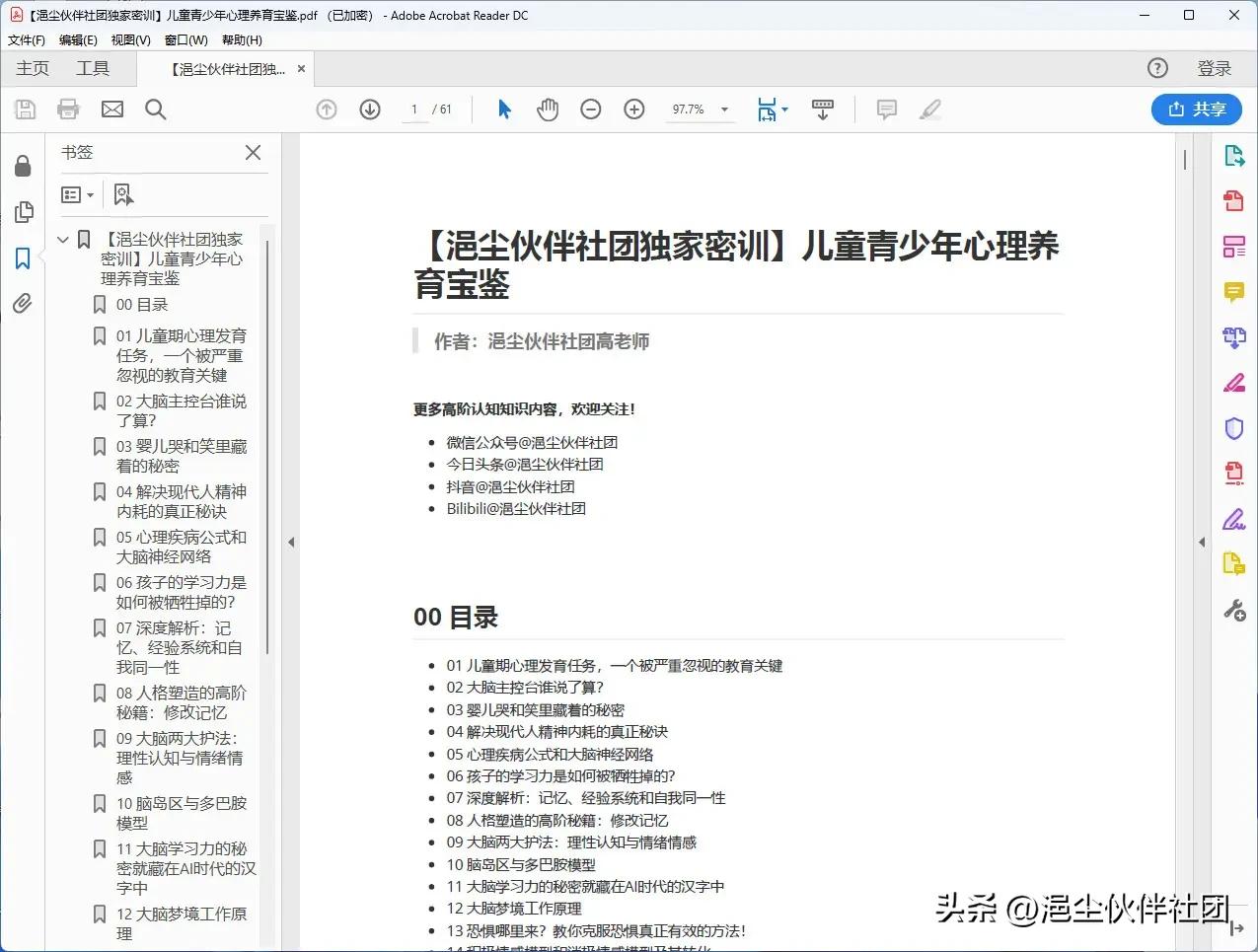Click contents link 11 大脑学习力的秘密

585,887
